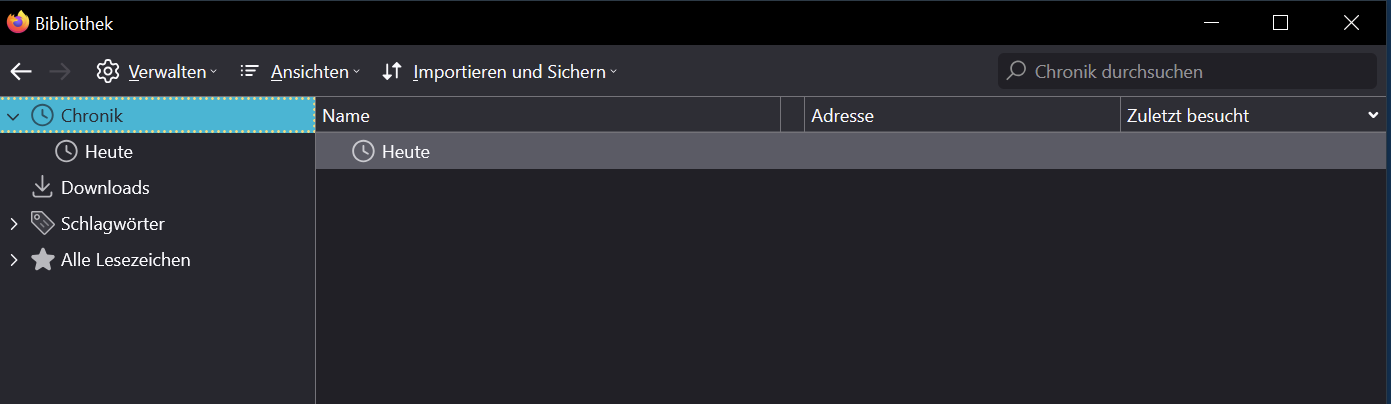The height and width of the screenshot is (404, 1391).
Task: Click the Schlagwörter tag icon
Action: point(42,224)
